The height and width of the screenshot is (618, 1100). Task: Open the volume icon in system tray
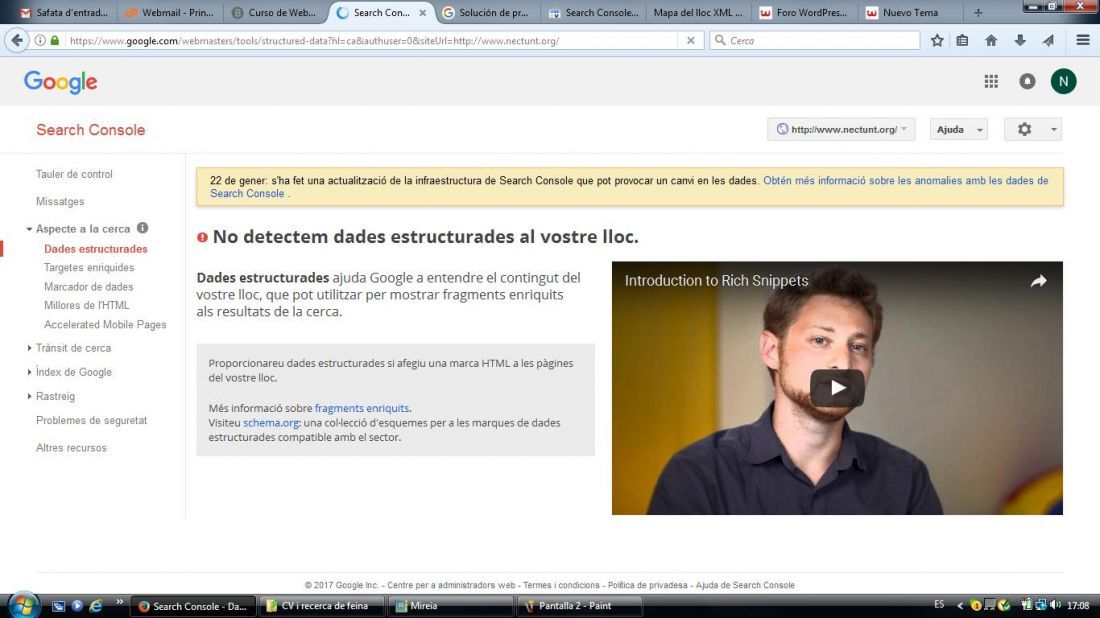click(x=1055, y=605)
